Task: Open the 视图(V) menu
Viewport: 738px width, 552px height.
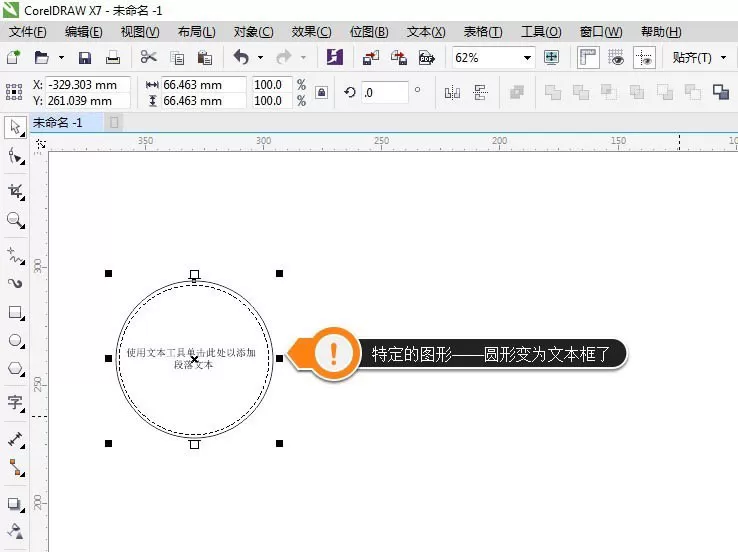Action: coord(140,32)
